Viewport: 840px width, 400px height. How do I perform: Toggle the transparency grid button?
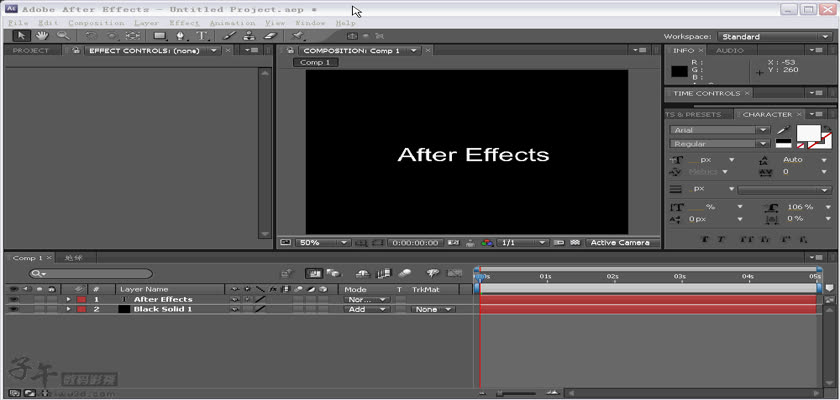[575, 243]
